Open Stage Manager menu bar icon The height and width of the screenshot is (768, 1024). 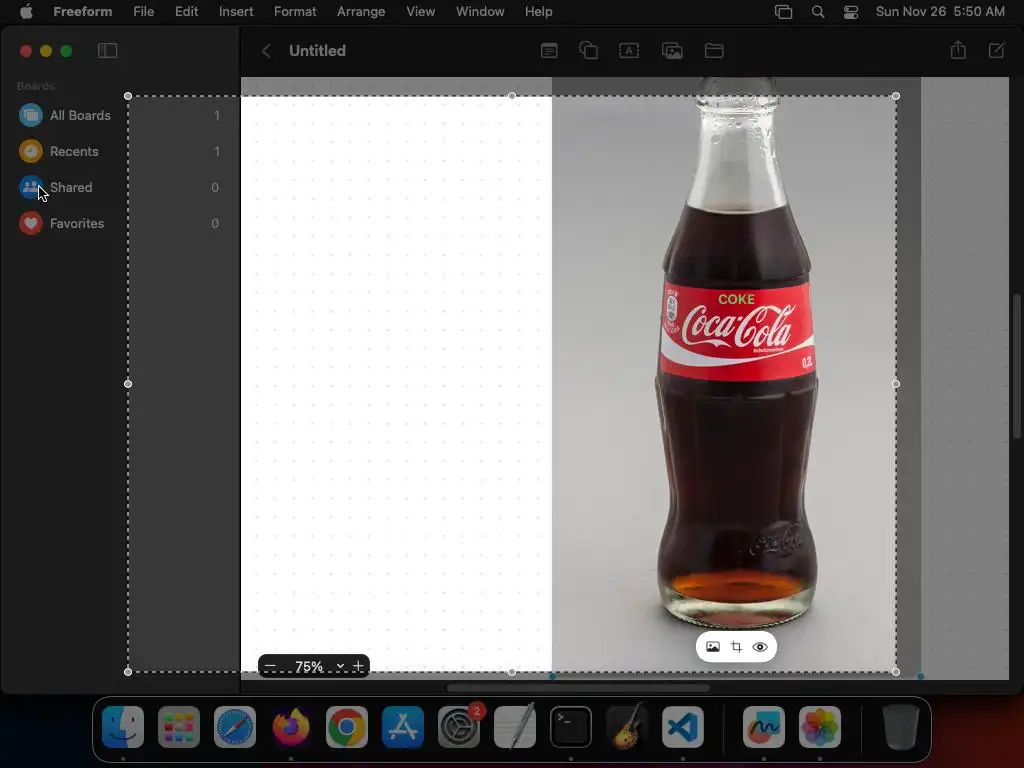click(x=783, y=12)
